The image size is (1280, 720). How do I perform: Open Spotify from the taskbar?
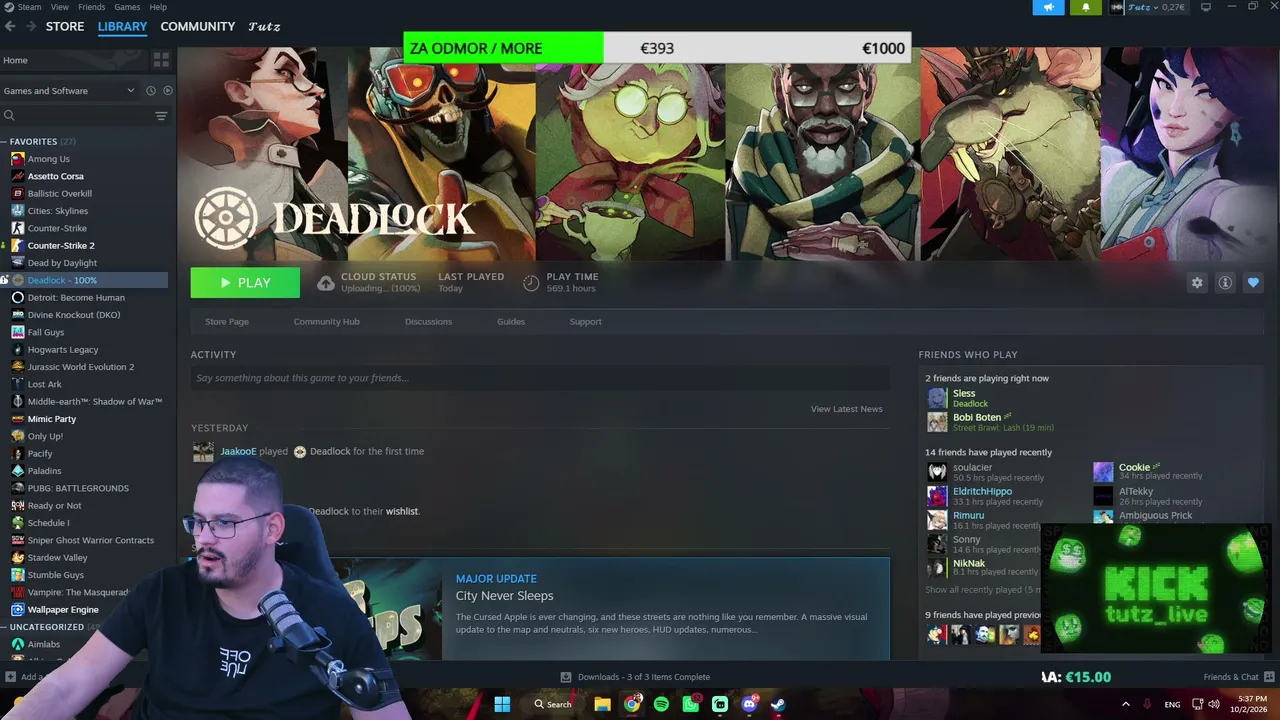click(661, 704)
